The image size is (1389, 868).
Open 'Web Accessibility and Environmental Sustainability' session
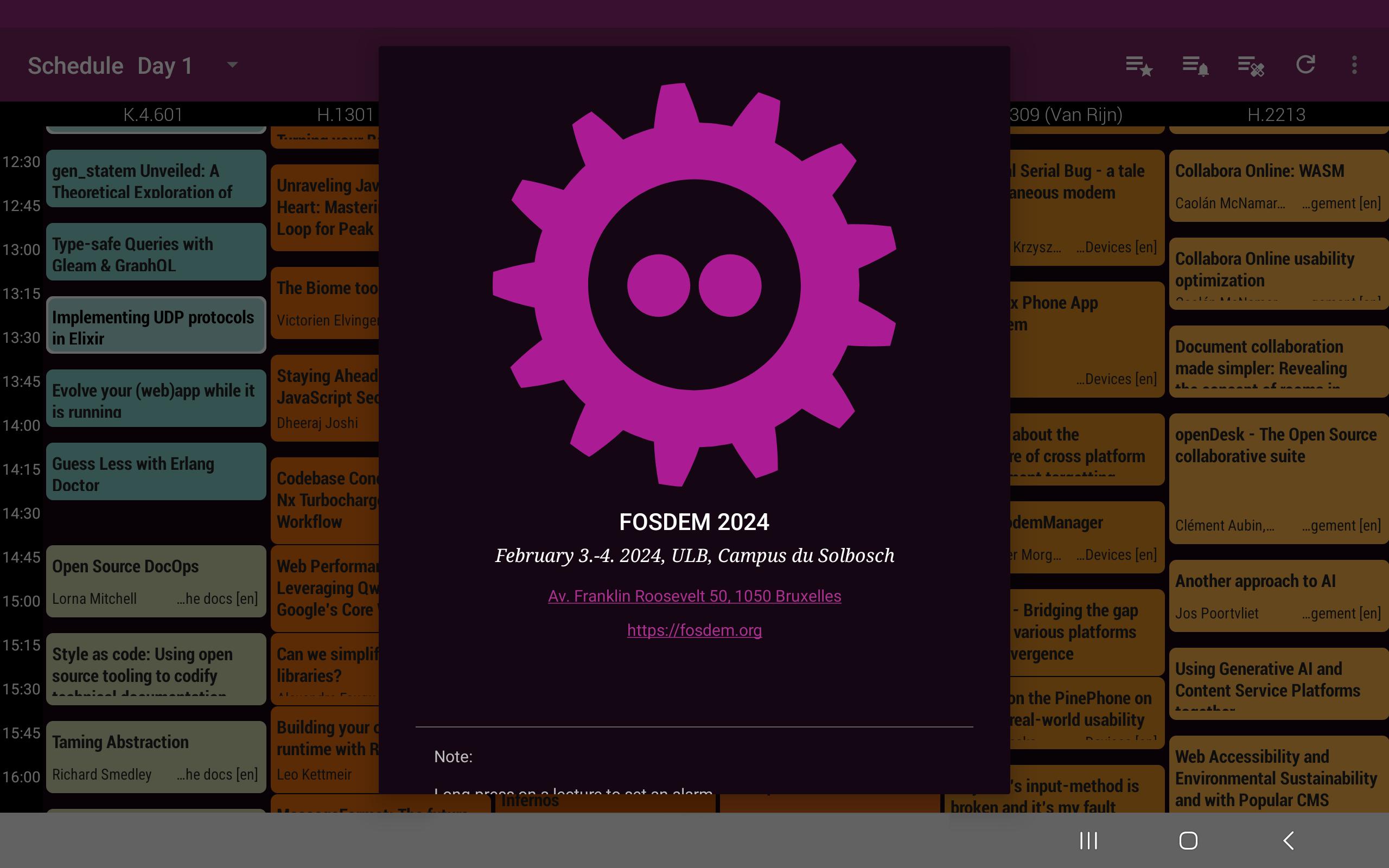coord(1279,774)
